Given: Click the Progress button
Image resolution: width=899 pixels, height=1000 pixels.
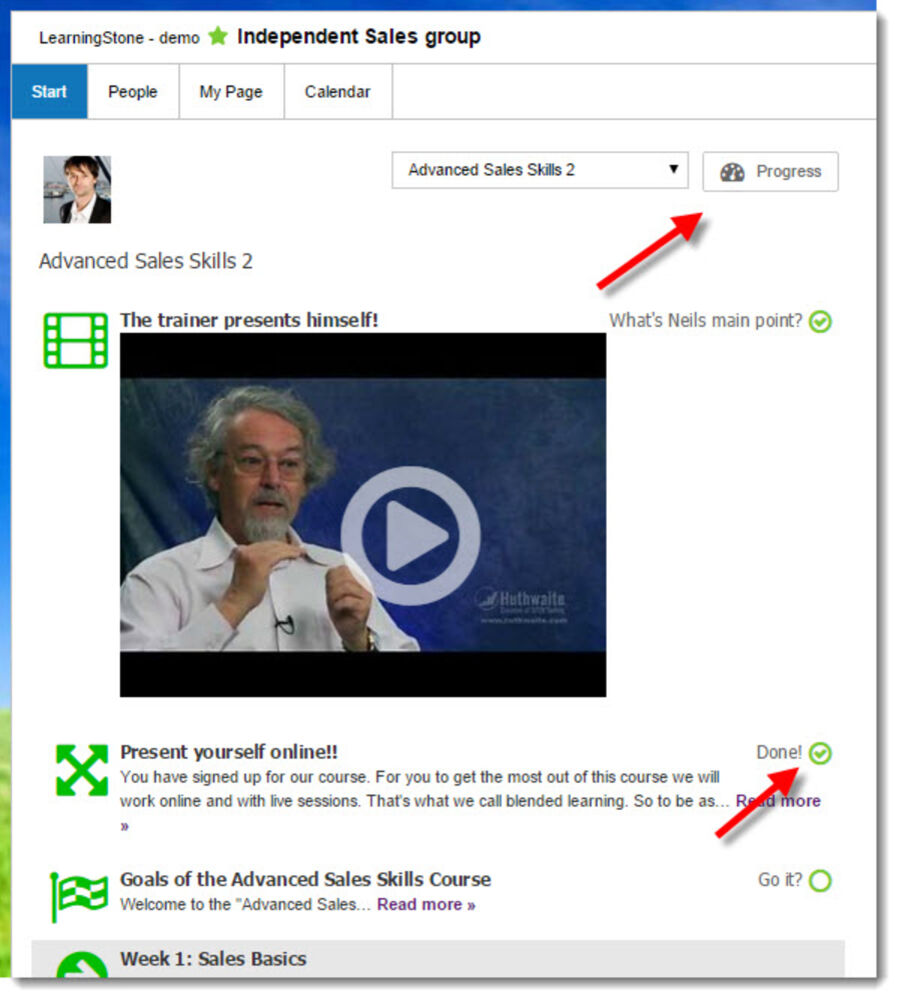Looking at the screenshot, I should coord(770,171).
